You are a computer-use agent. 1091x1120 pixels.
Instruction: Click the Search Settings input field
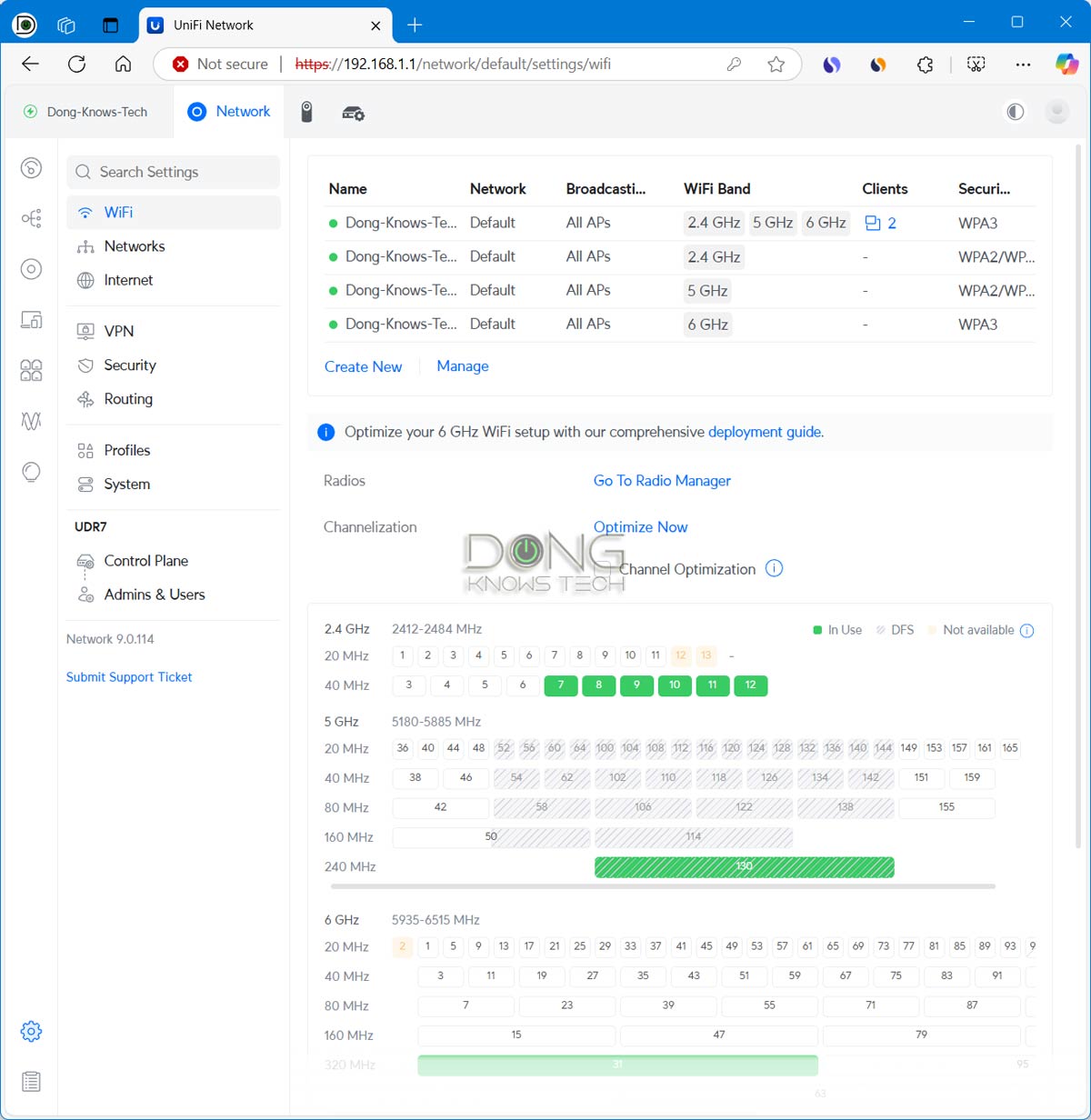pyautogui.click(x=173, y=172)
